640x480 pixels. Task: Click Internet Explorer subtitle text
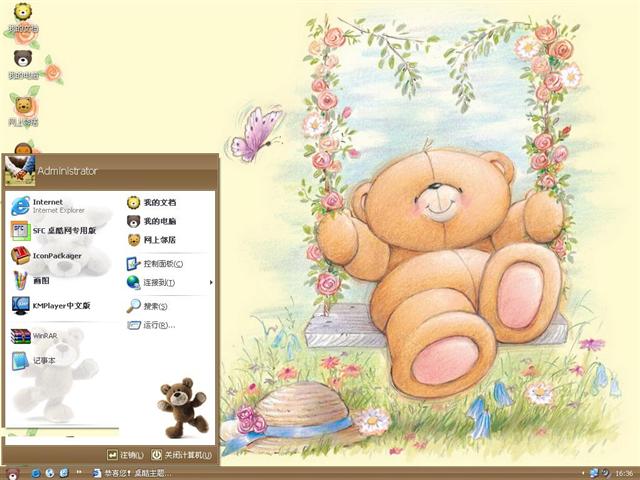[x=59, y=211]
